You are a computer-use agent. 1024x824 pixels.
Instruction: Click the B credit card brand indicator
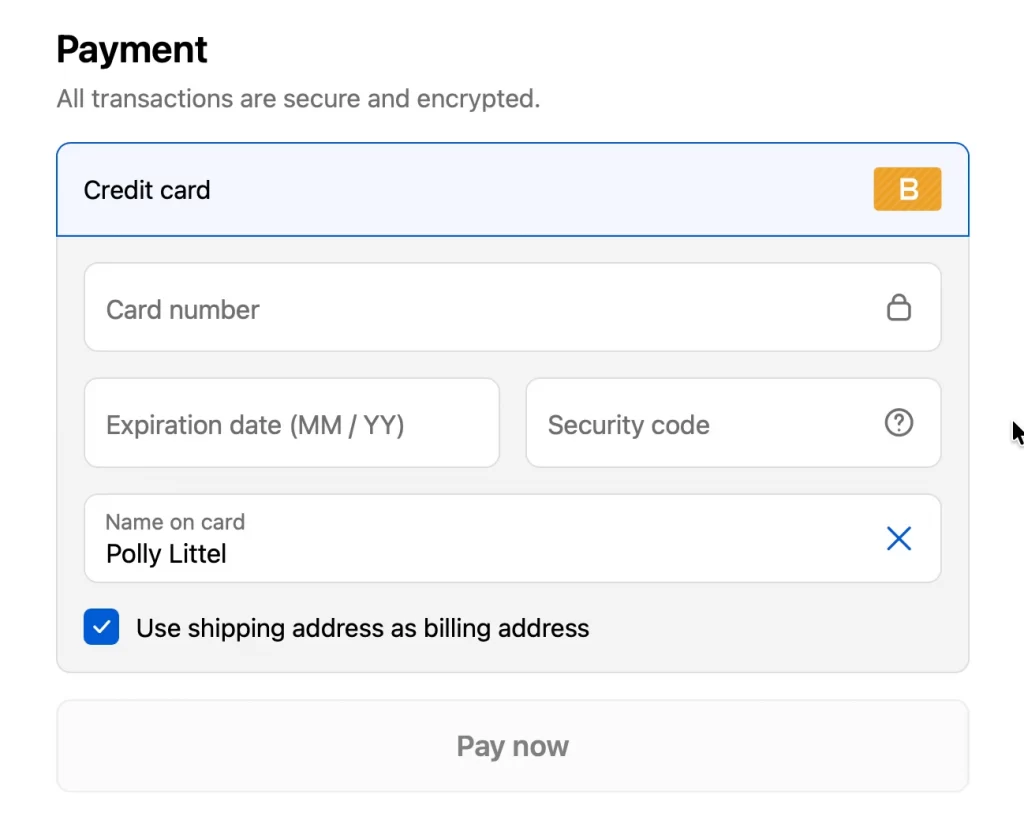pos(907,189)
